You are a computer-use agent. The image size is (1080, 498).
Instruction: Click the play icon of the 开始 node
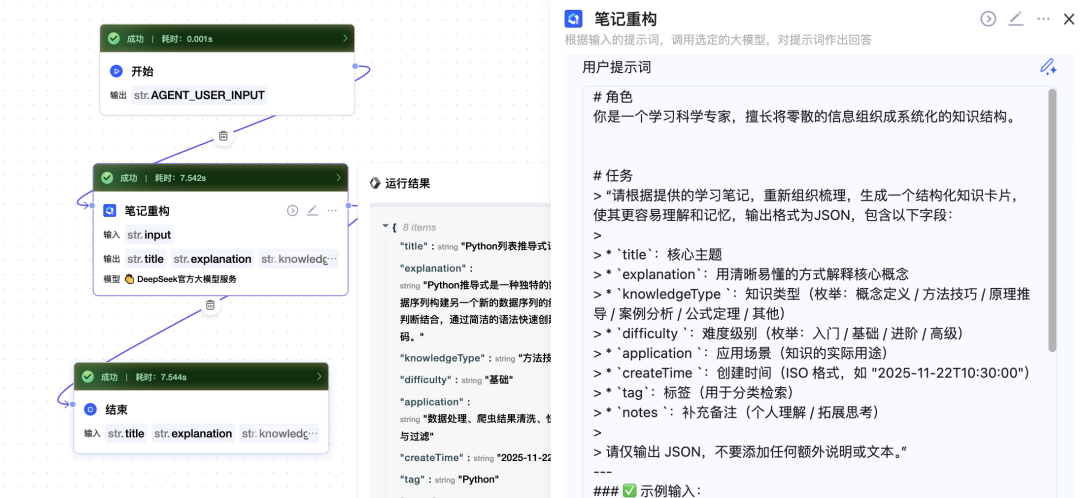click(x=116, y=71)
